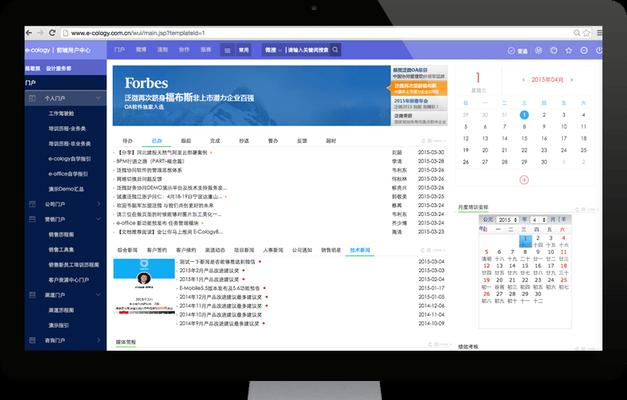Screen dimensions: 627x400
Task: Click the minus-circle icon beside the power icon
Action: point(584,50)
